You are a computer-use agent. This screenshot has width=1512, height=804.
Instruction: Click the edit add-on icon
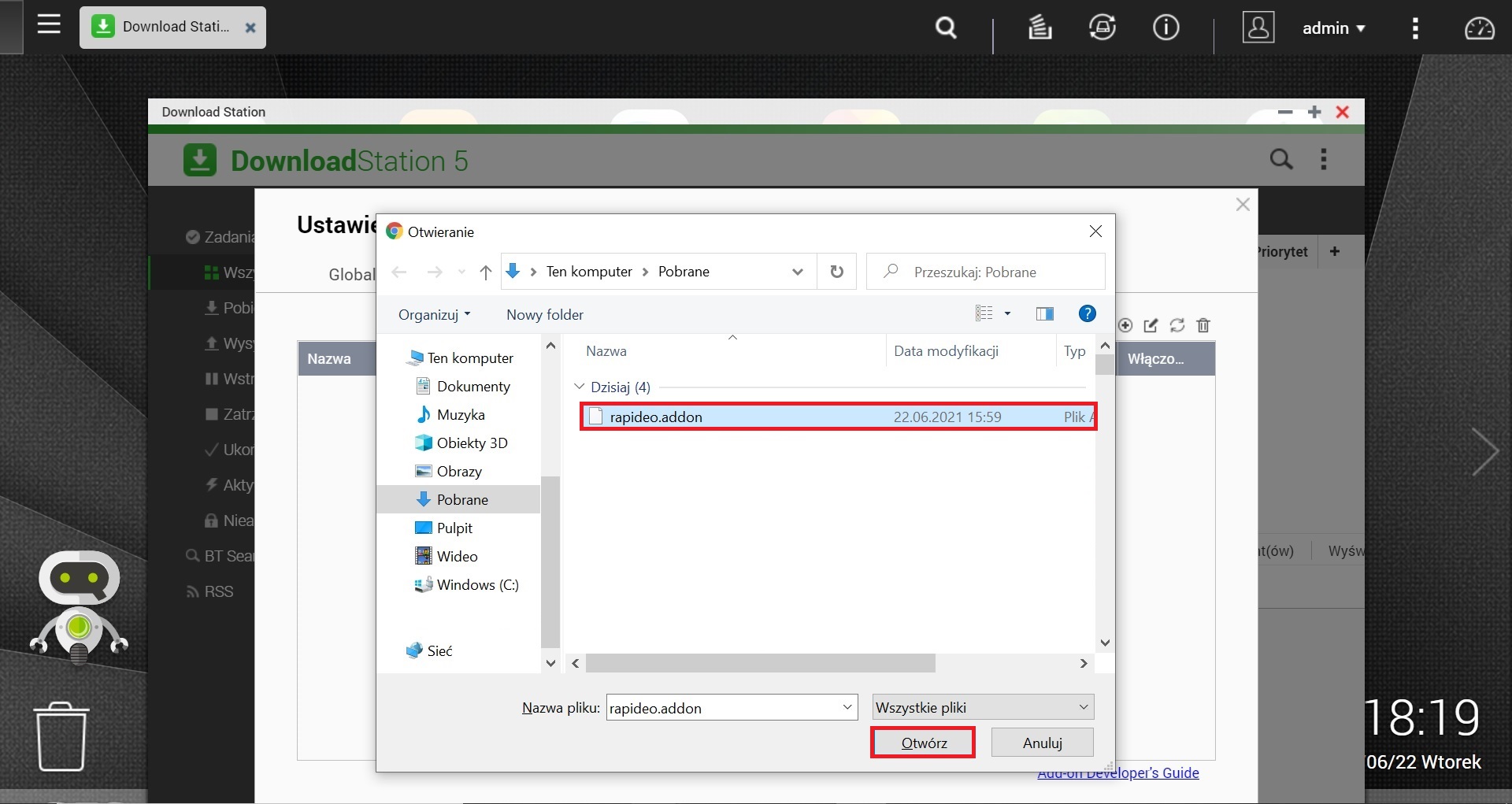tap(1151, 325)
